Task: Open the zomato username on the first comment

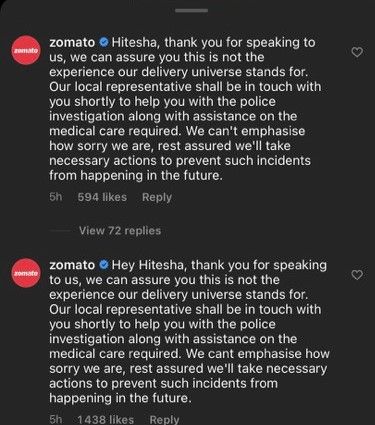Action: point(72,43)
